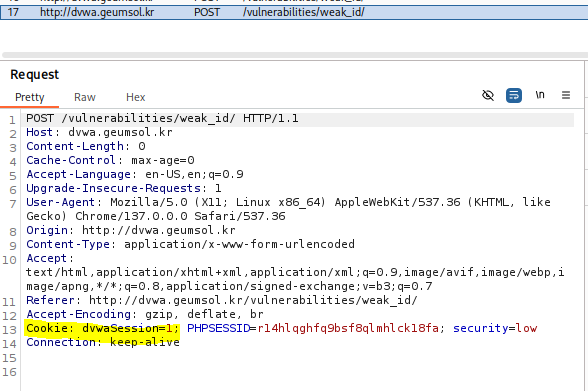Click the dvwaSession=1 cookie value
Screen dimensions: 588x391
click(127, 328)
